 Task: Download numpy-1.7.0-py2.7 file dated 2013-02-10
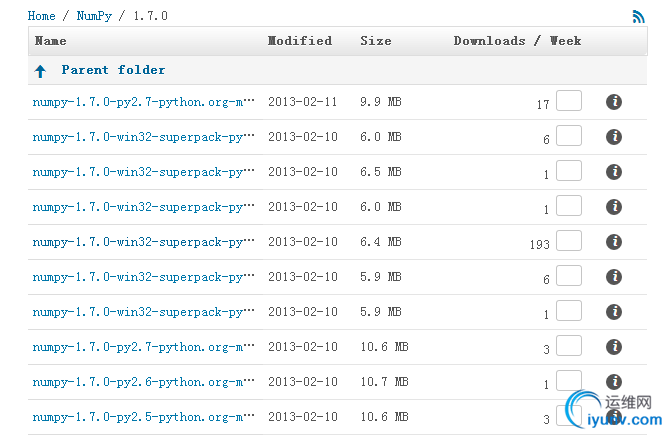(144, 347)
